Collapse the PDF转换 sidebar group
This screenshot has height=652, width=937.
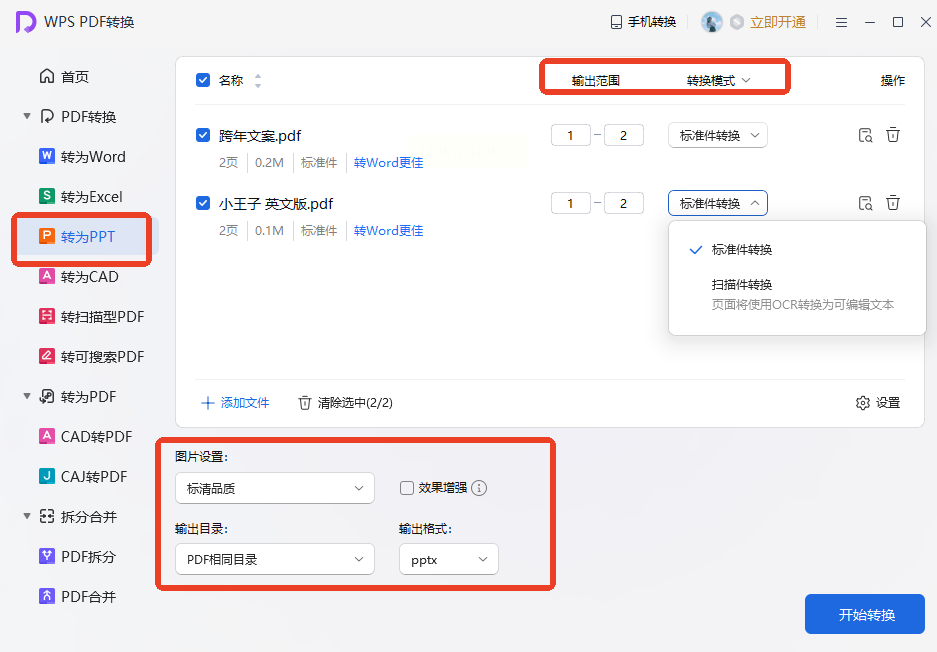[x=27, y=116]
